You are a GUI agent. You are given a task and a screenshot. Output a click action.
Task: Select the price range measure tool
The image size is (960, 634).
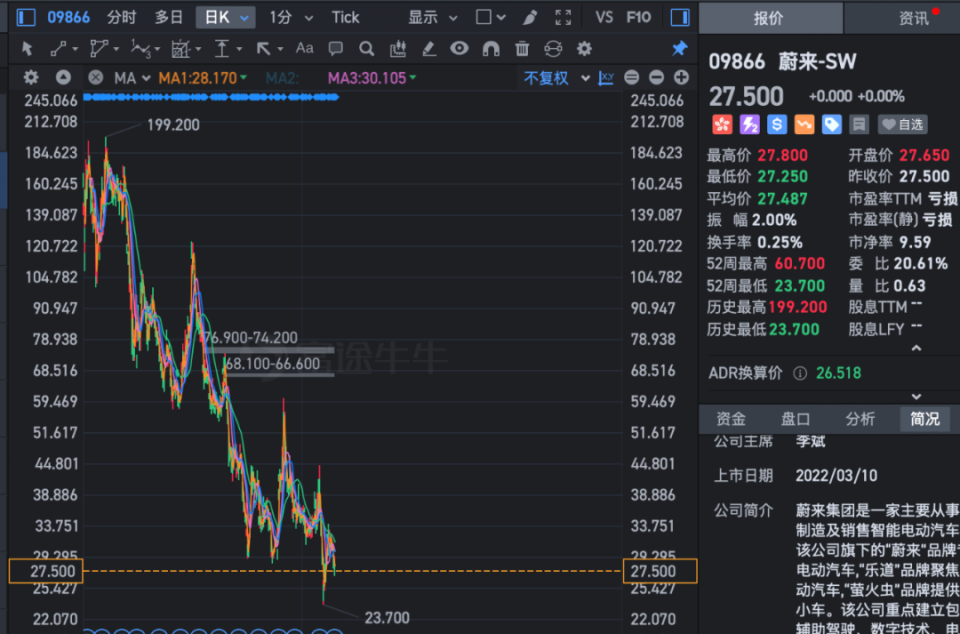coord(222,48)
